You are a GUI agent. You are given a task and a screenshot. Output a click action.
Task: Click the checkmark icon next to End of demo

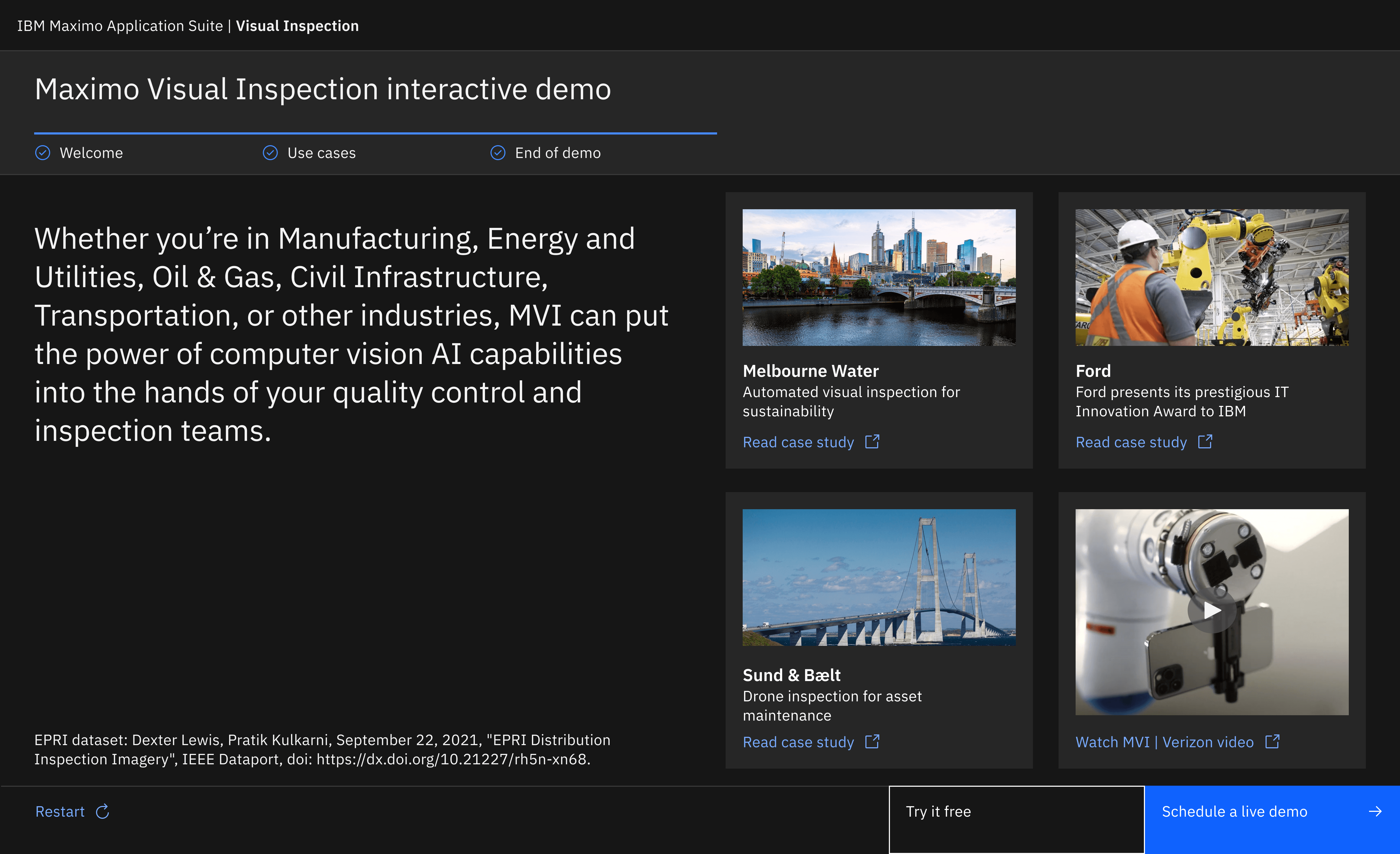498,153
